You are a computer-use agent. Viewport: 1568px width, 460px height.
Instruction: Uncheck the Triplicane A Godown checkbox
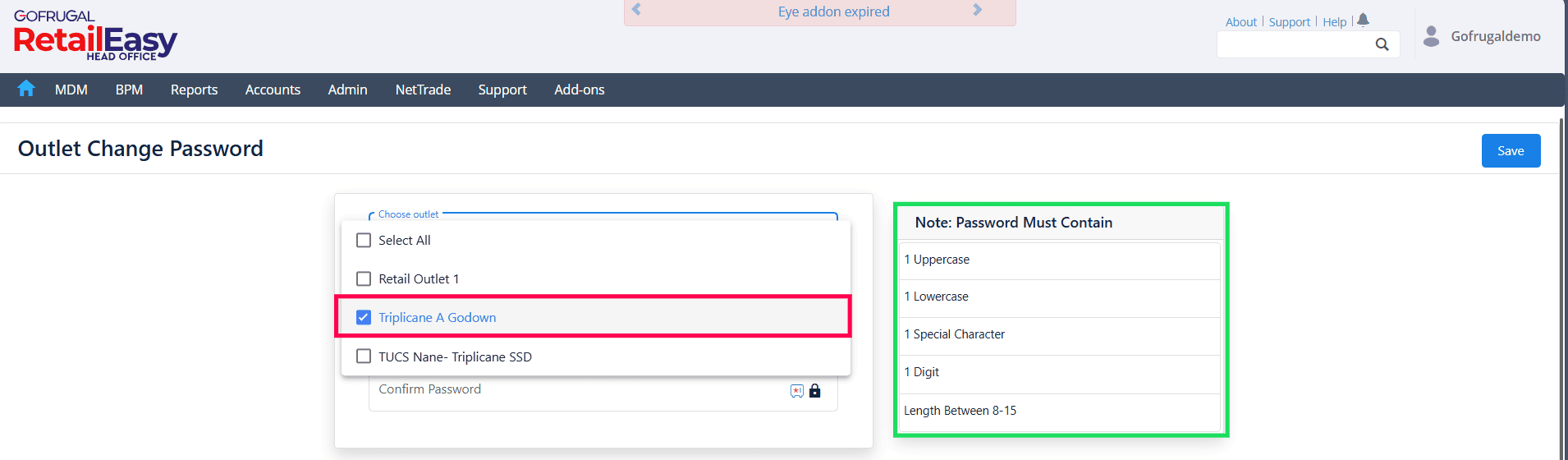pyautogui.click(x=364, y=318)
